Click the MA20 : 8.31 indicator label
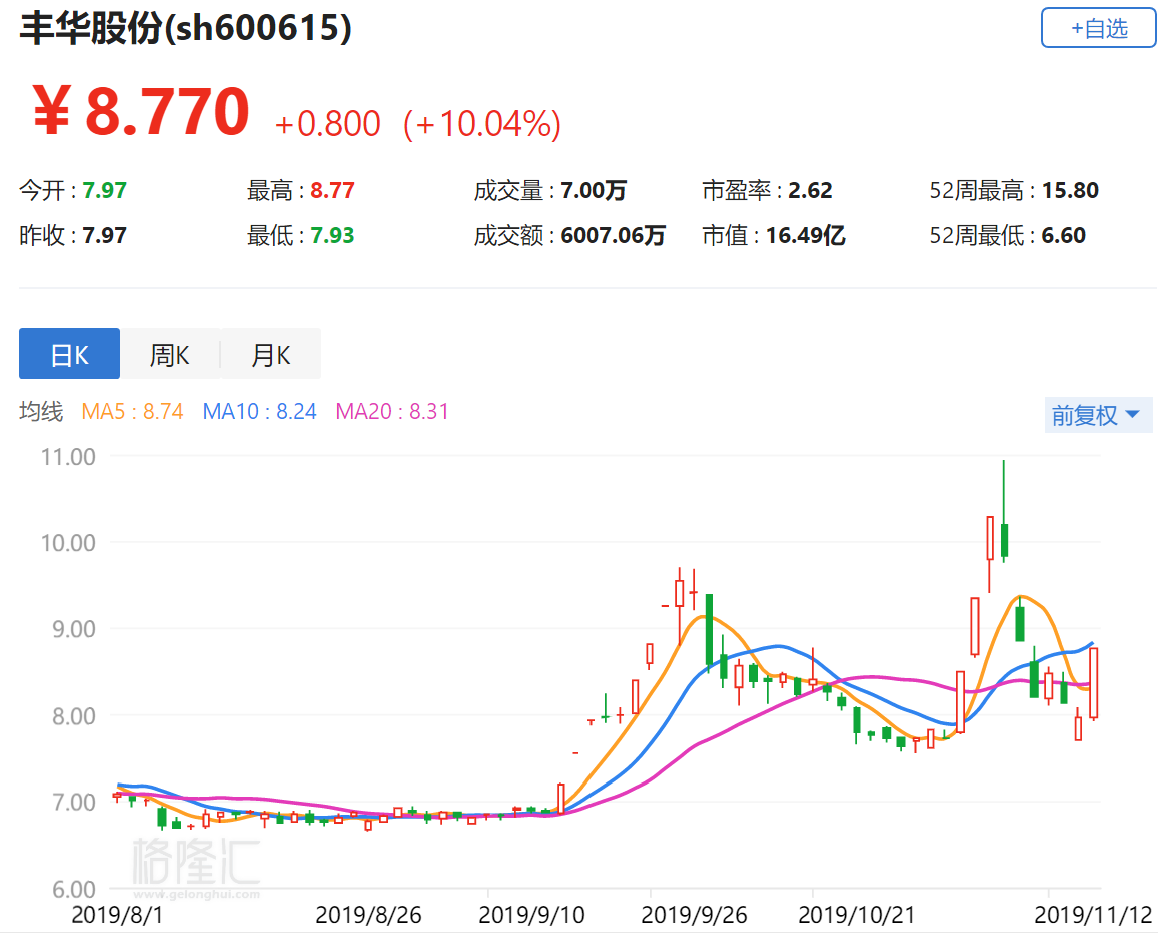 (x=392, y=411)
